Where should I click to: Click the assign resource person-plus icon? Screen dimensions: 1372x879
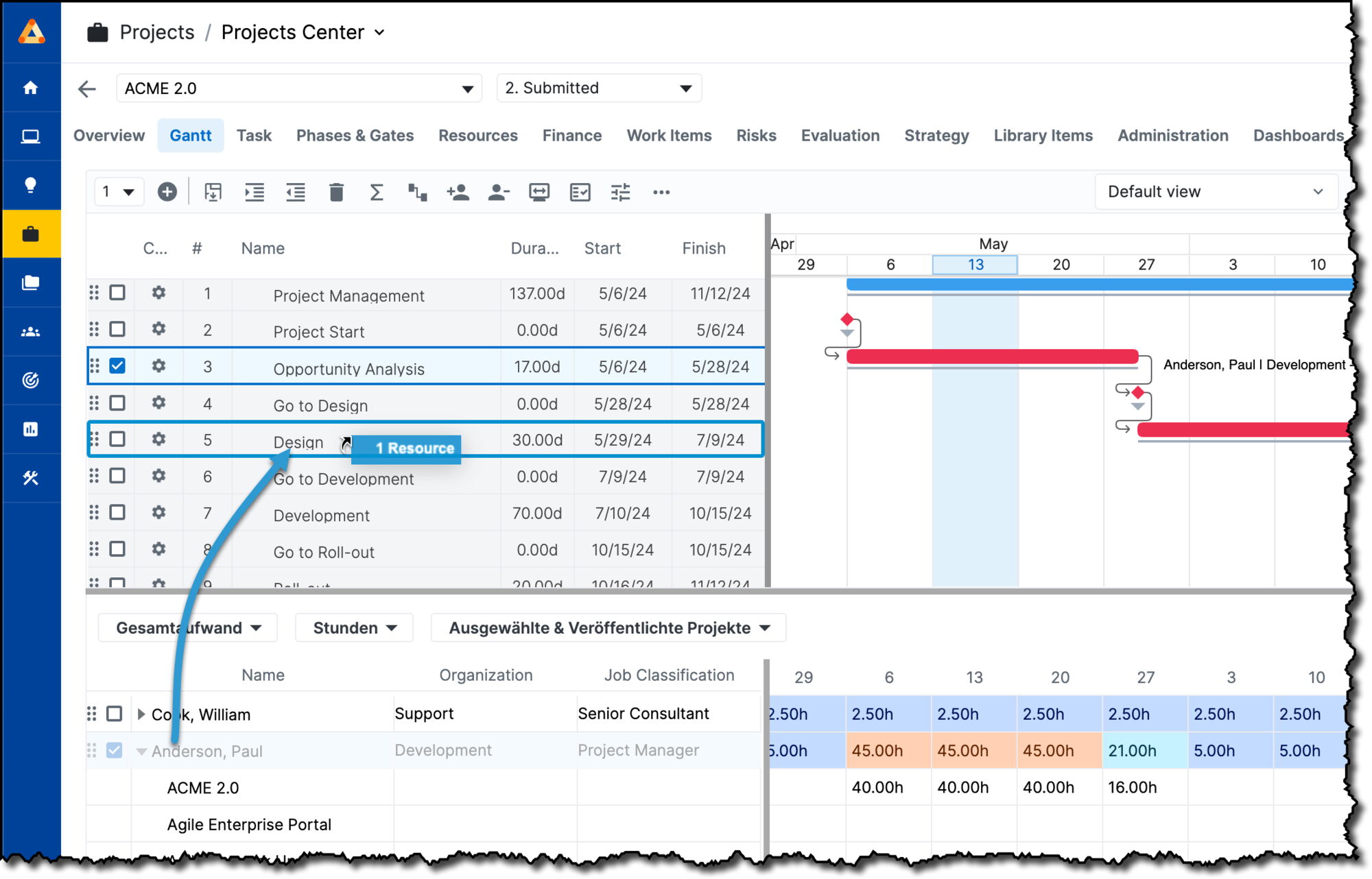(x=458, y=192)
